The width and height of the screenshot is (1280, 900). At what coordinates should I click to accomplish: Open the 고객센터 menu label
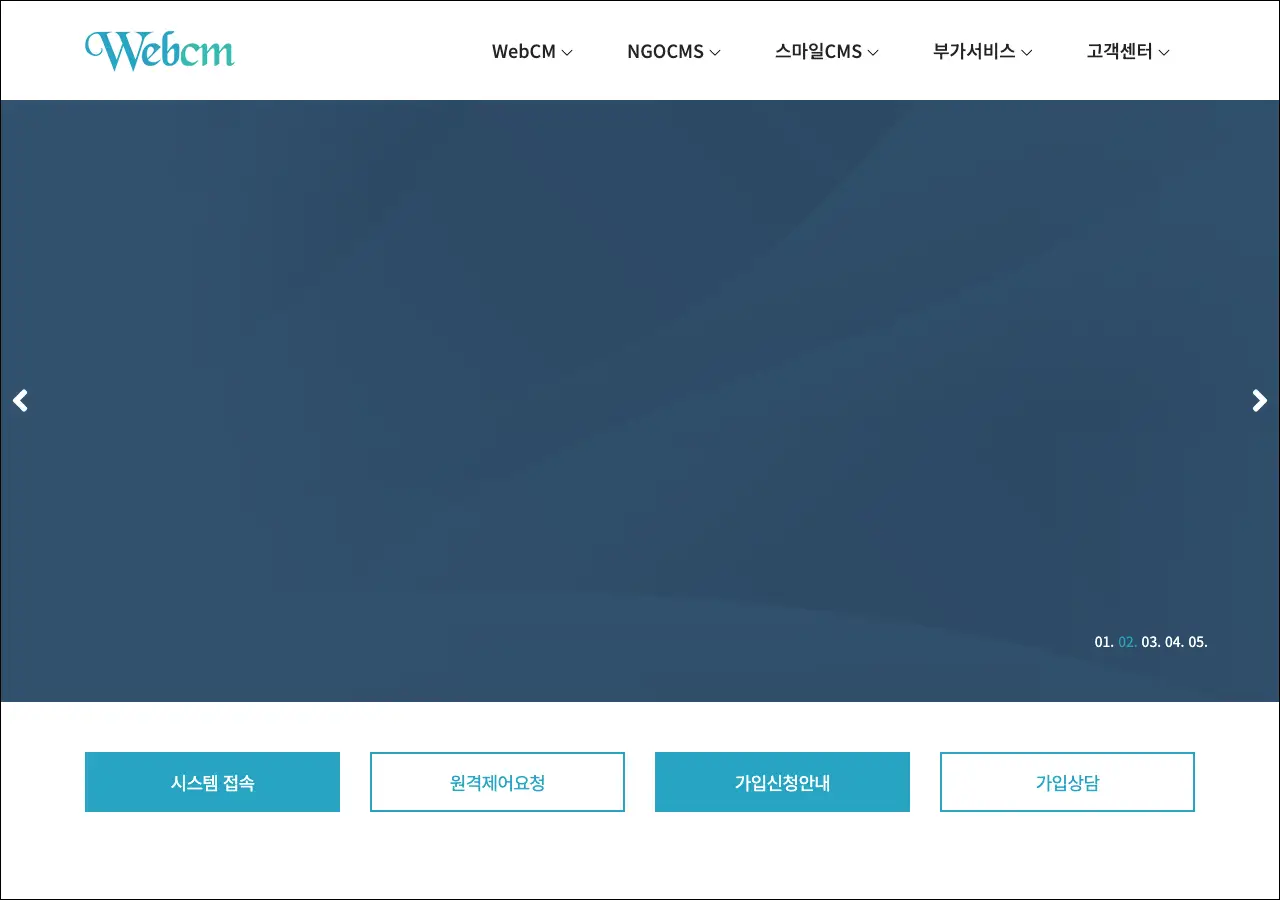click(1119, 52)
